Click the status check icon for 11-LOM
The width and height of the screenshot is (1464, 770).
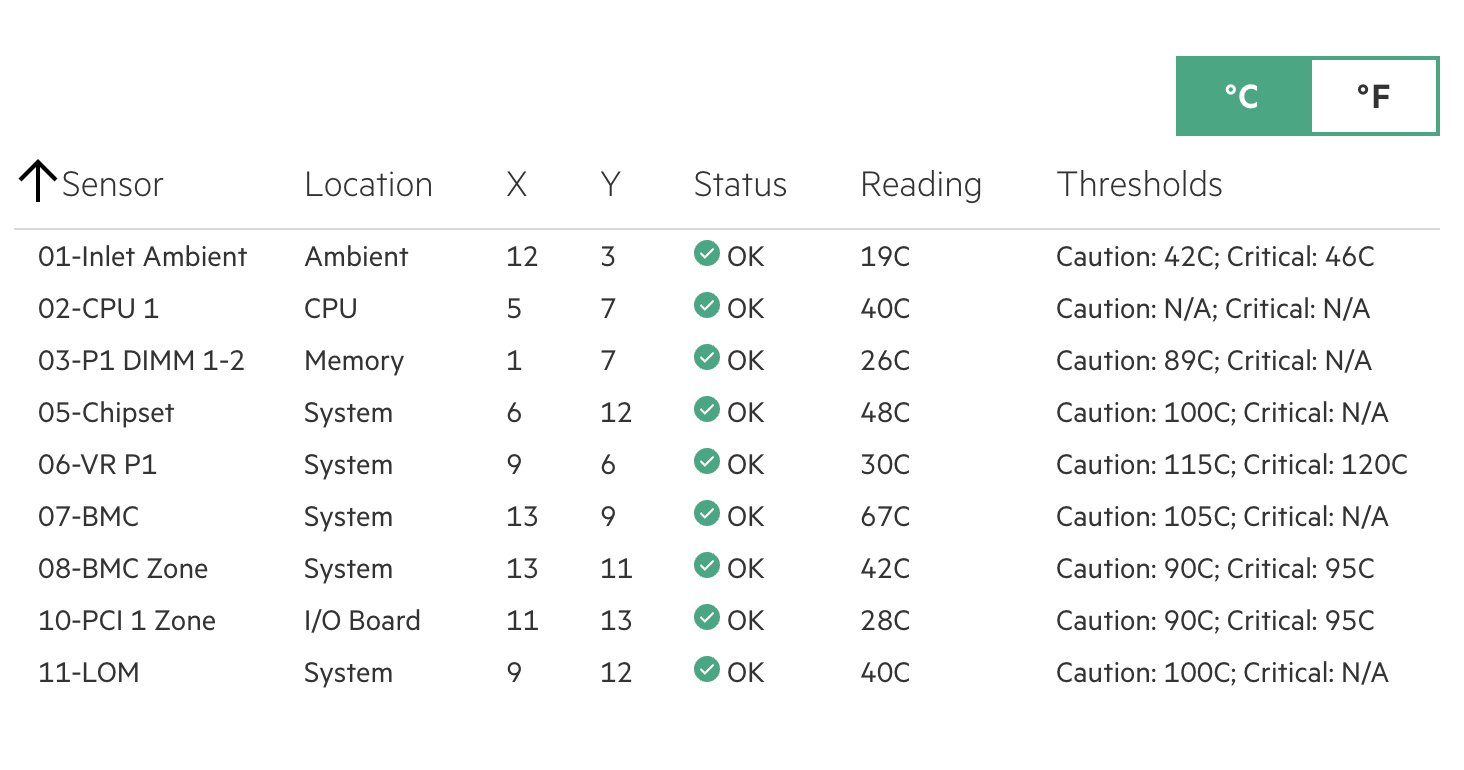coord(707,670)
